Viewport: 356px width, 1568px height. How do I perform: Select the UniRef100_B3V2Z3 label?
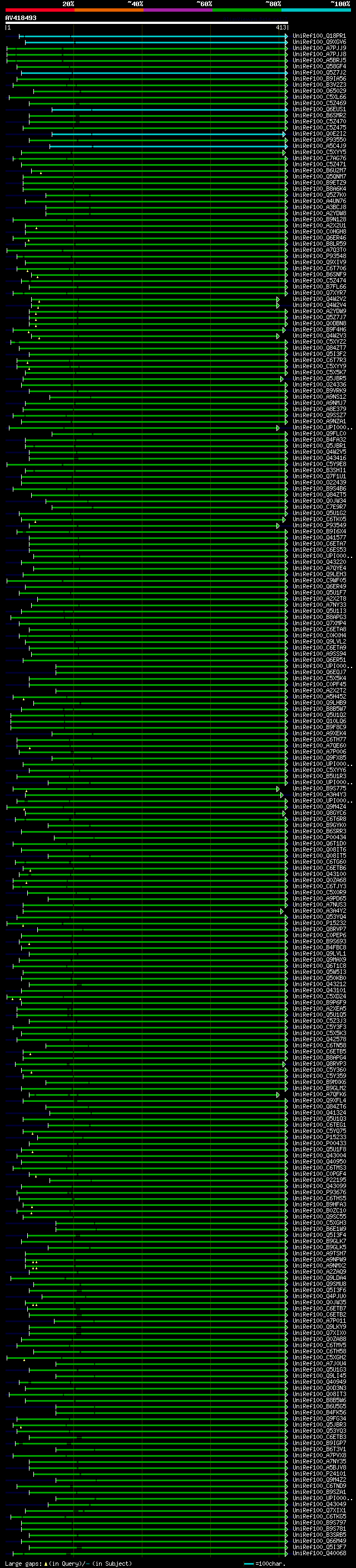319,85
